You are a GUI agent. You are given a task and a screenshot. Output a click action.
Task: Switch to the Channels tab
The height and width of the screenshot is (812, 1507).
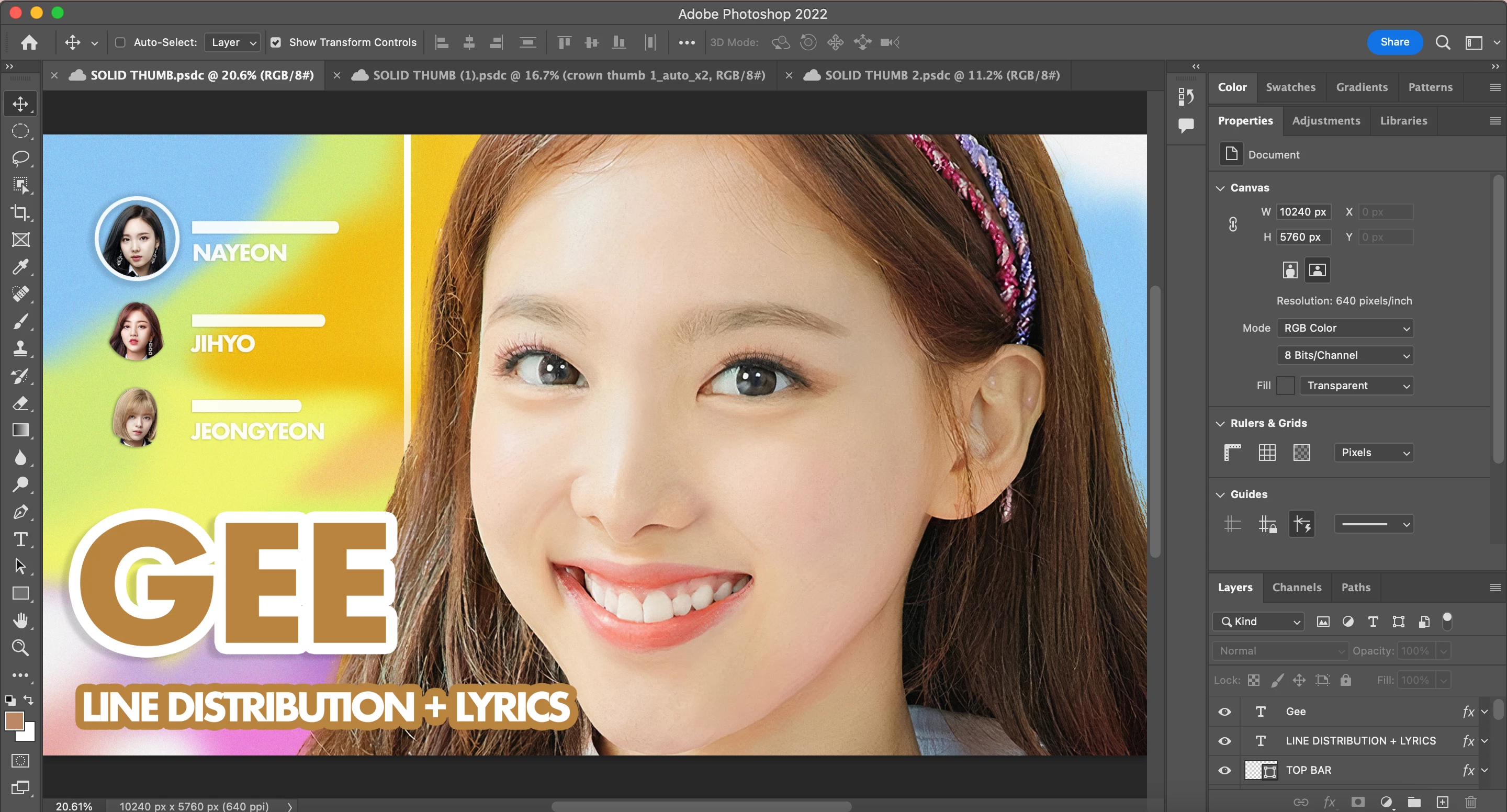pos(1297,587)
